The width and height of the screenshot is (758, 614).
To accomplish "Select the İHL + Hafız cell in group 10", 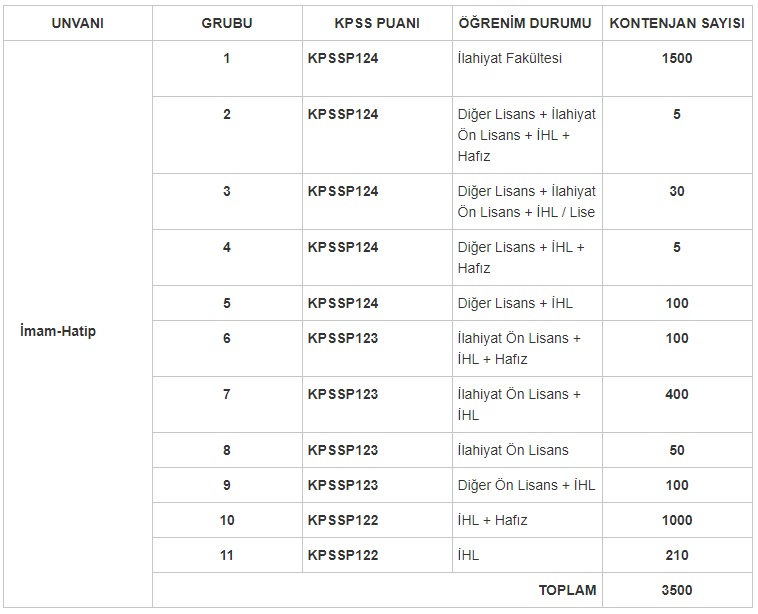I will 492,520.
